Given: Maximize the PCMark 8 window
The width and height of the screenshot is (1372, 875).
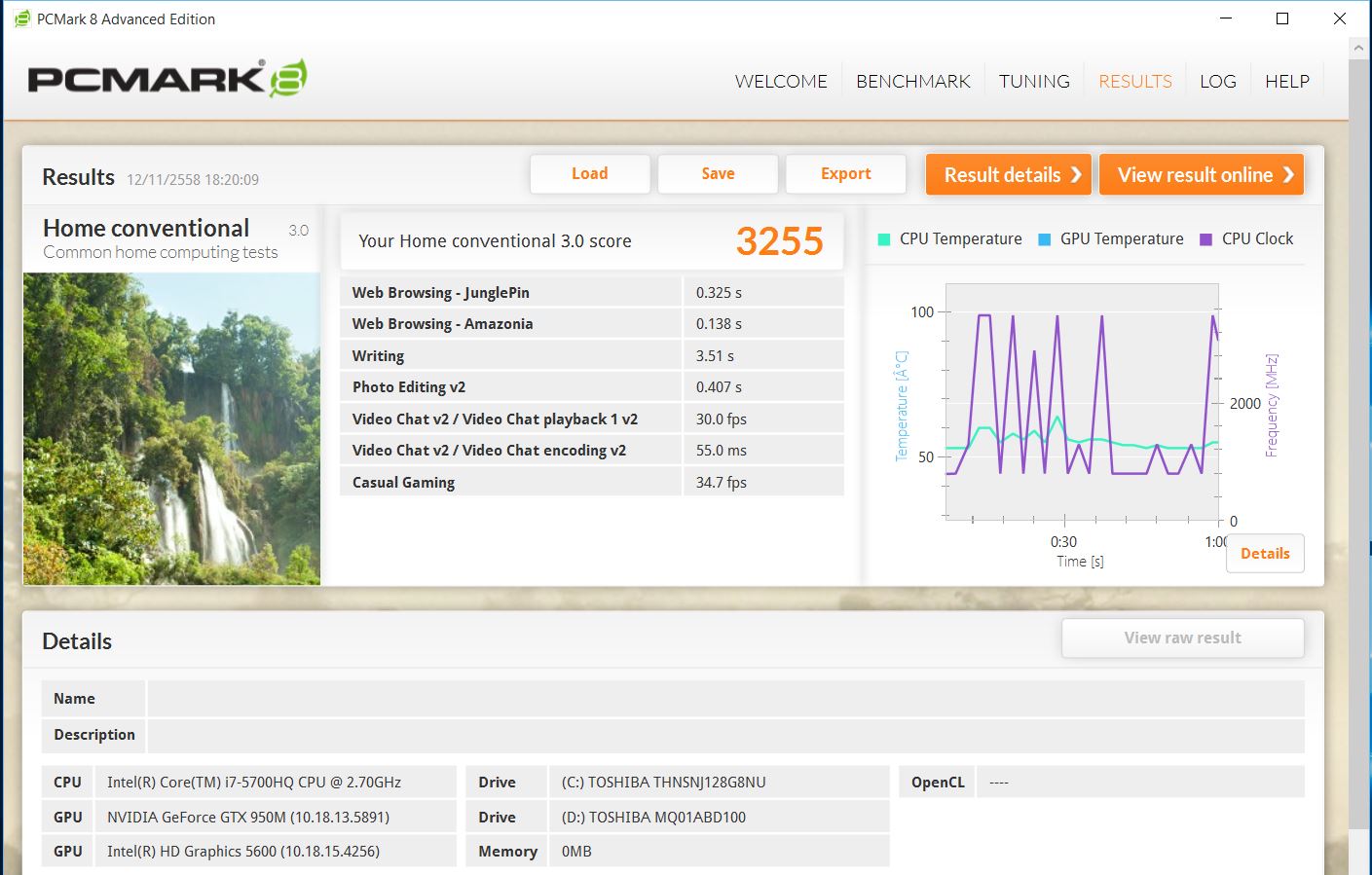Looking at the screenshot, I should [1282, 18].
